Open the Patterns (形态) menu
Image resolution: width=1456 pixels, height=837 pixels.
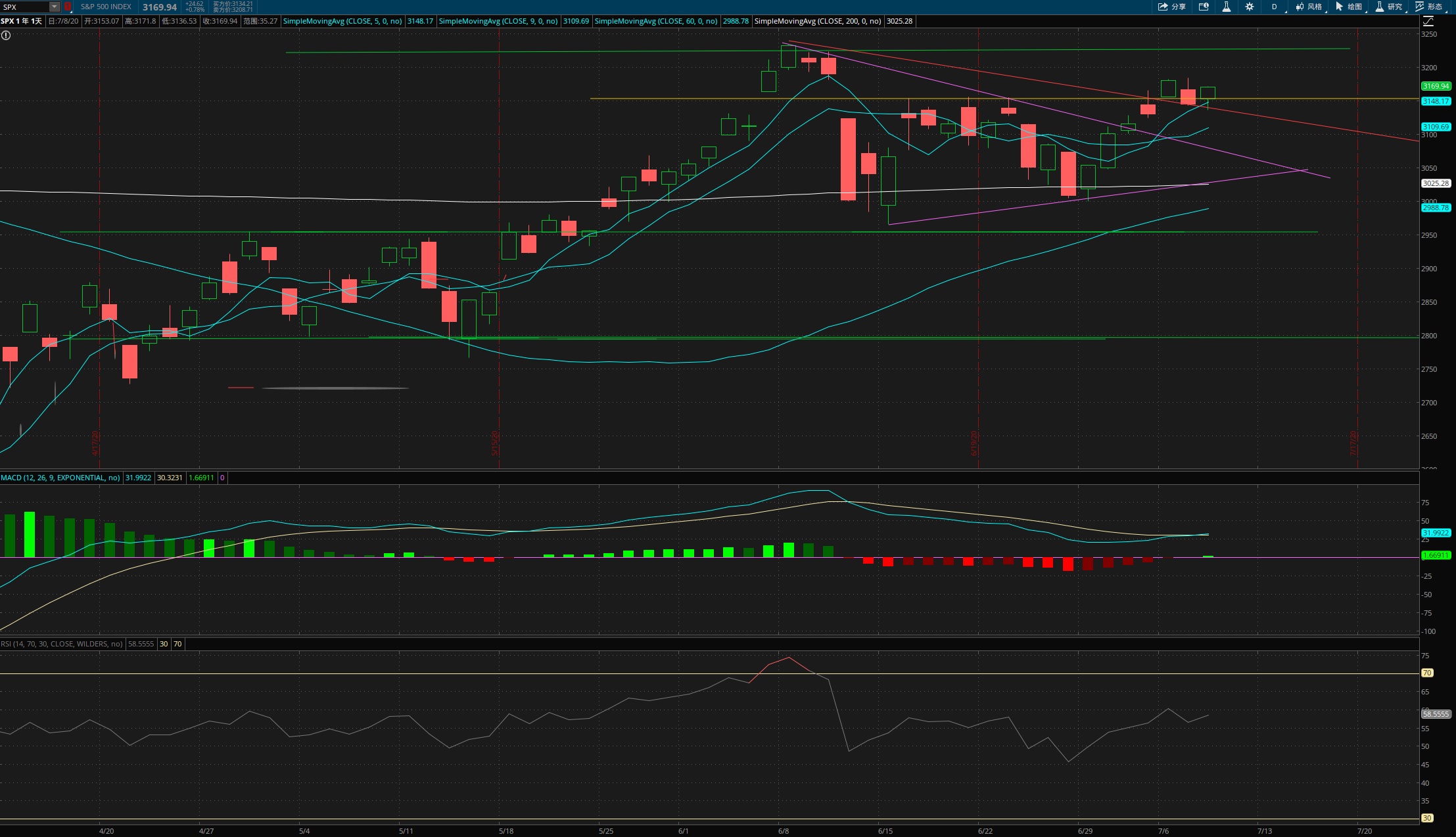(1429, 7)
